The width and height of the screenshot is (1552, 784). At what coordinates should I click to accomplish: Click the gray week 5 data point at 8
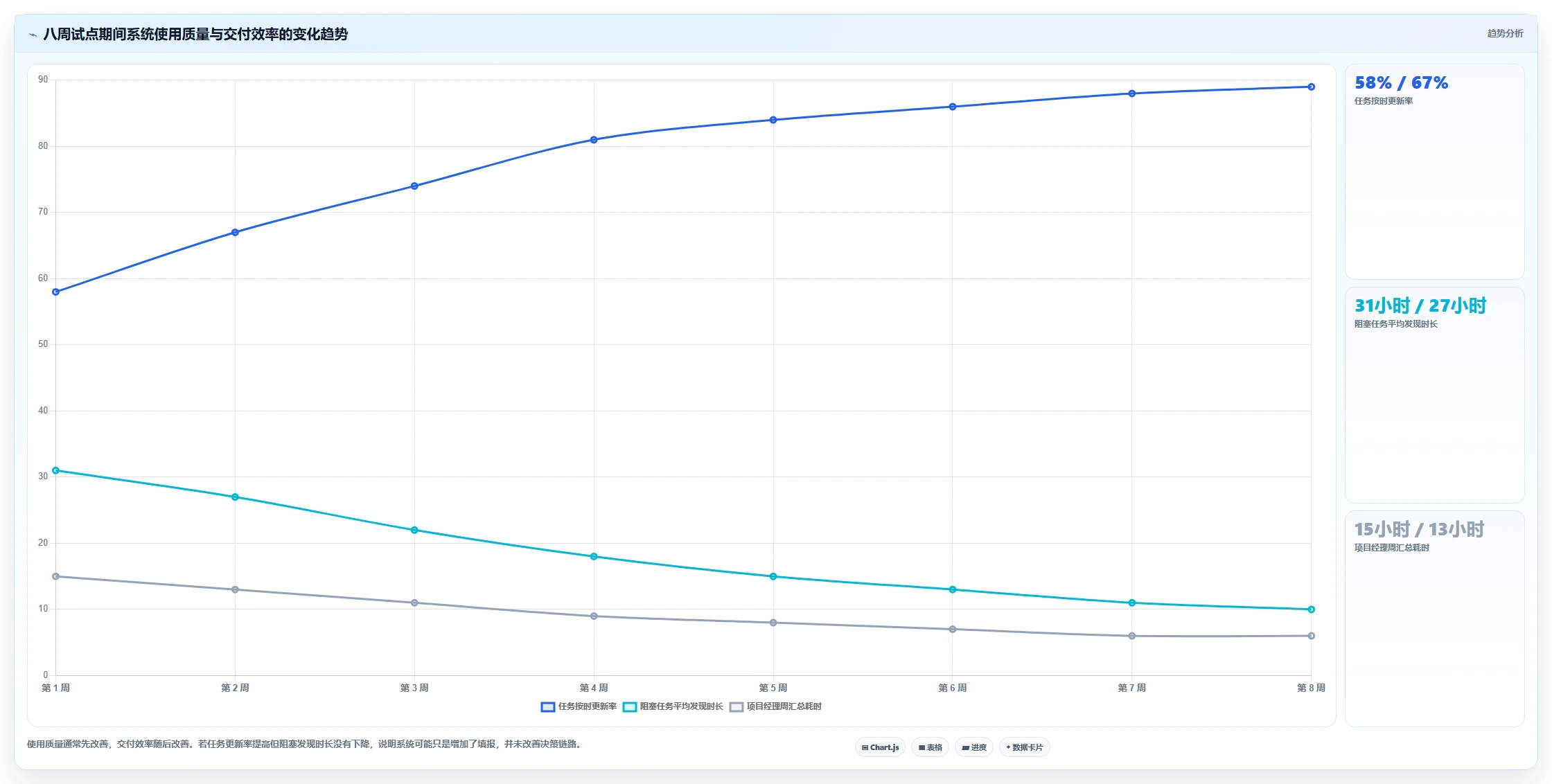[x=773, y=623]
